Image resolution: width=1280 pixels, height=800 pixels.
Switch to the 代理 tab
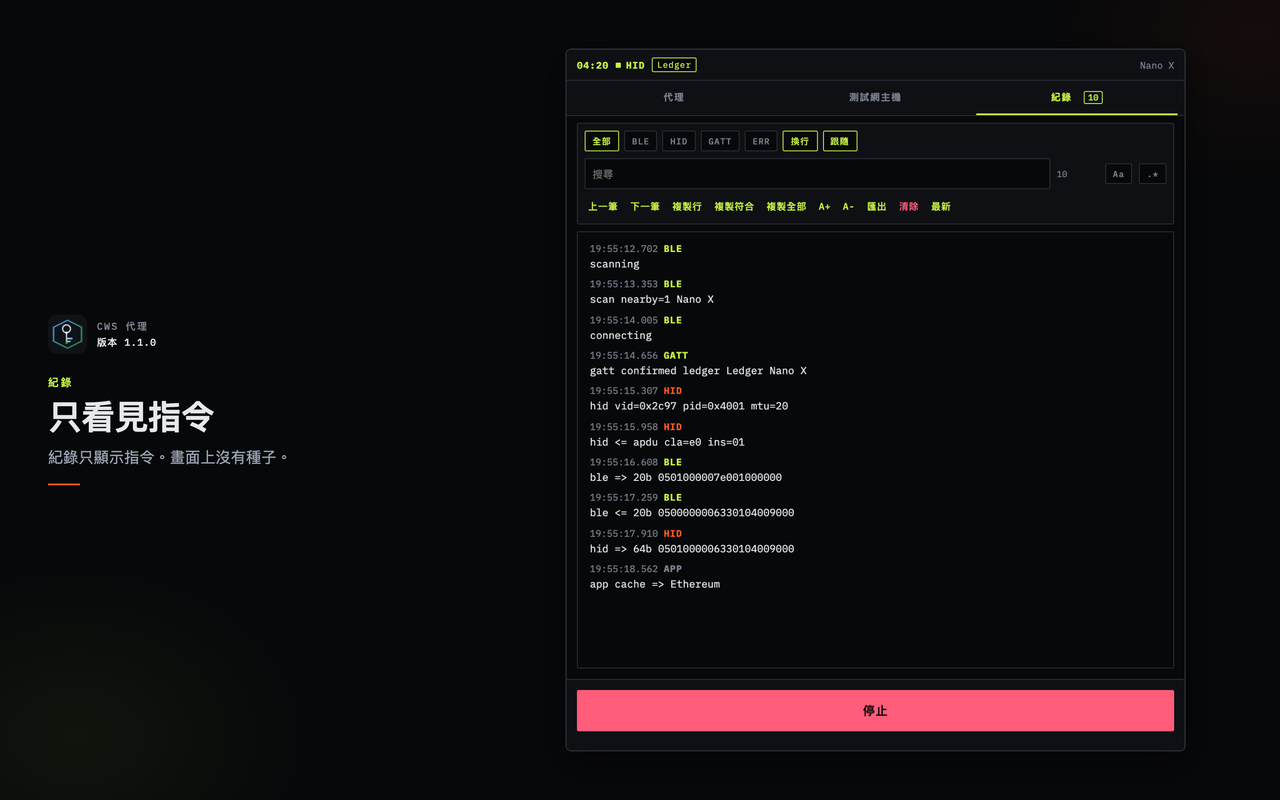673,98
